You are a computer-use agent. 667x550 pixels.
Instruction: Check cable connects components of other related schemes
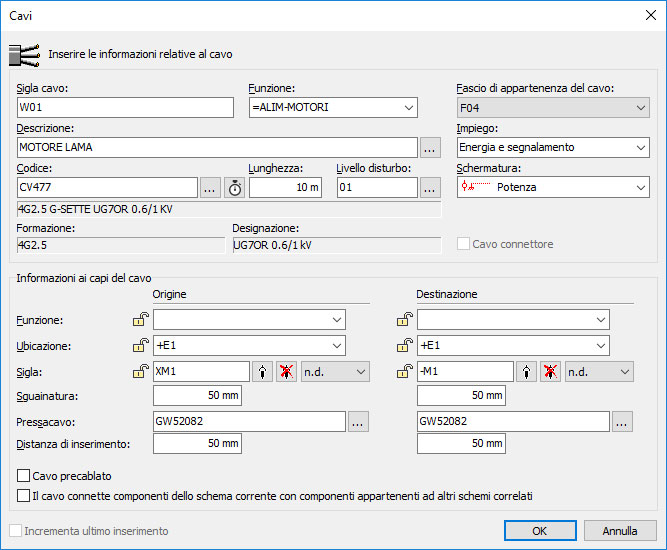coord(23,496)
